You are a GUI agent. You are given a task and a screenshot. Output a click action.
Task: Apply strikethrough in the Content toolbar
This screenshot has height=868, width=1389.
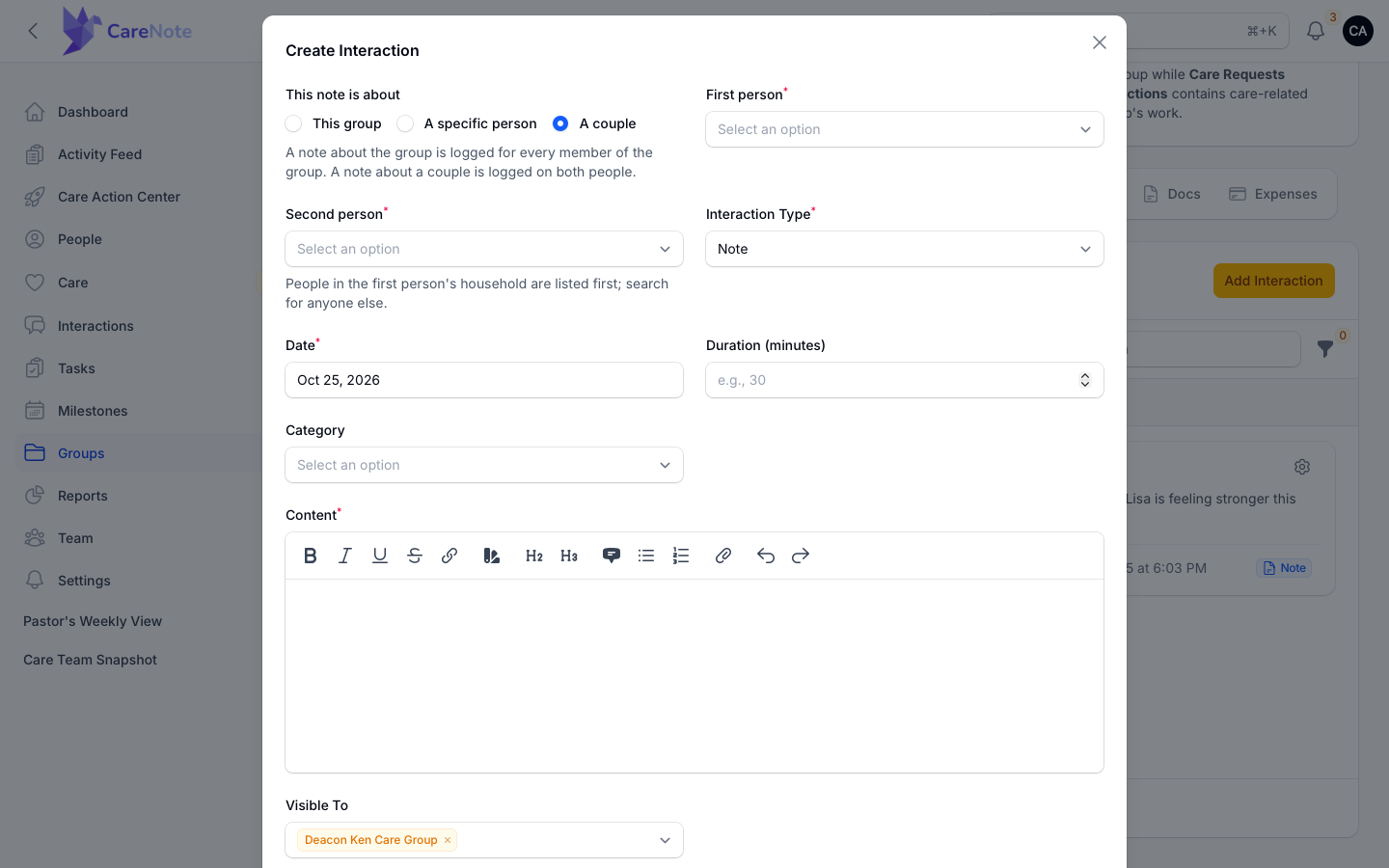pos(415,556)
